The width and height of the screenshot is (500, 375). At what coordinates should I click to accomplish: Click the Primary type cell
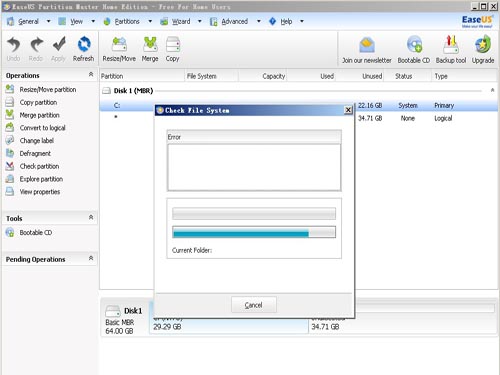[444, 105]
